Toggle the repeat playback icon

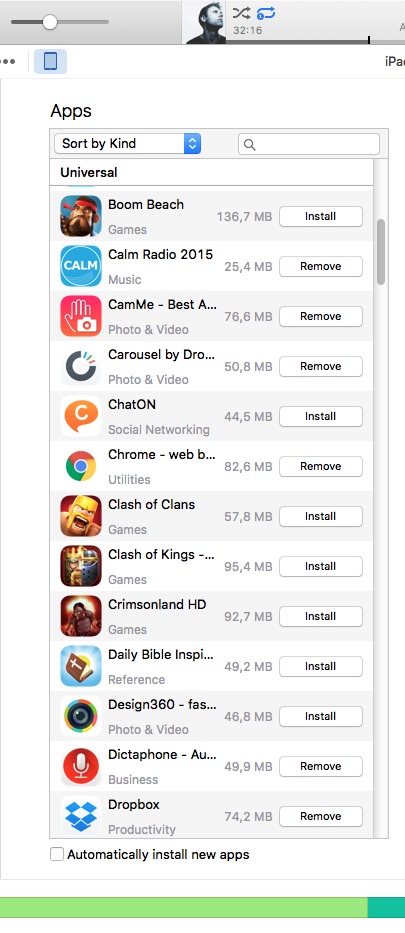pos(265,13)
